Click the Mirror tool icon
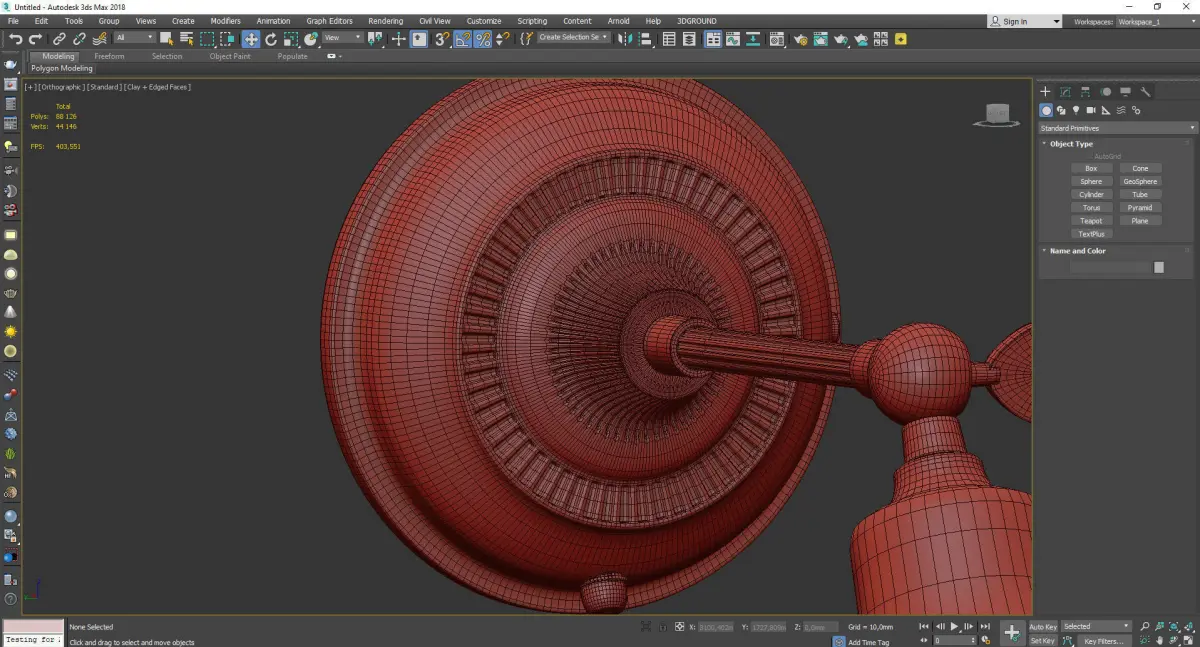The image size is (1200, 647). tap(625, 39)
